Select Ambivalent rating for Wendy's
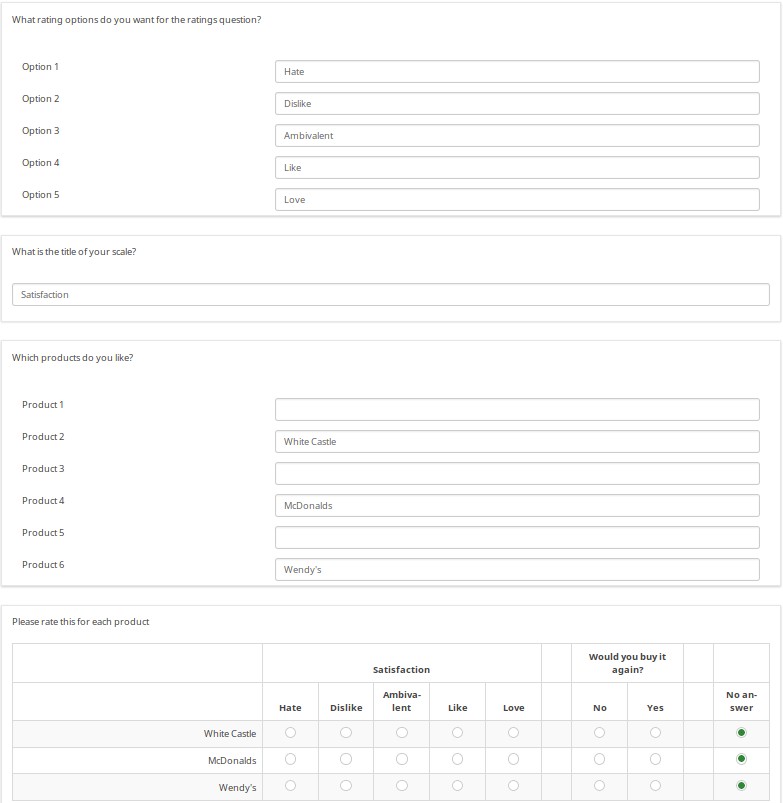Screen dimensions: 783x803 [402, 786]
